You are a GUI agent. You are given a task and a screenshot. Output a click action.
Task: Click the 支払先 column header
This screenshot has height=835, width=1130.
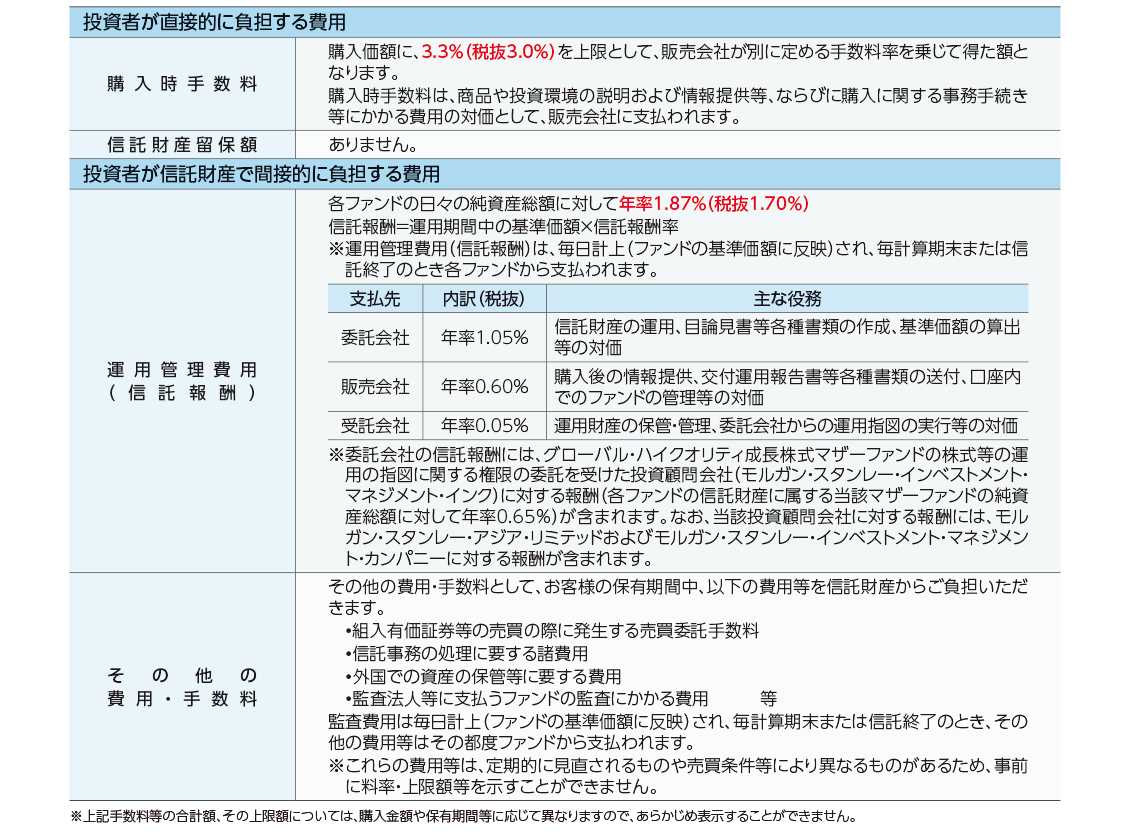tap(375, 299)
